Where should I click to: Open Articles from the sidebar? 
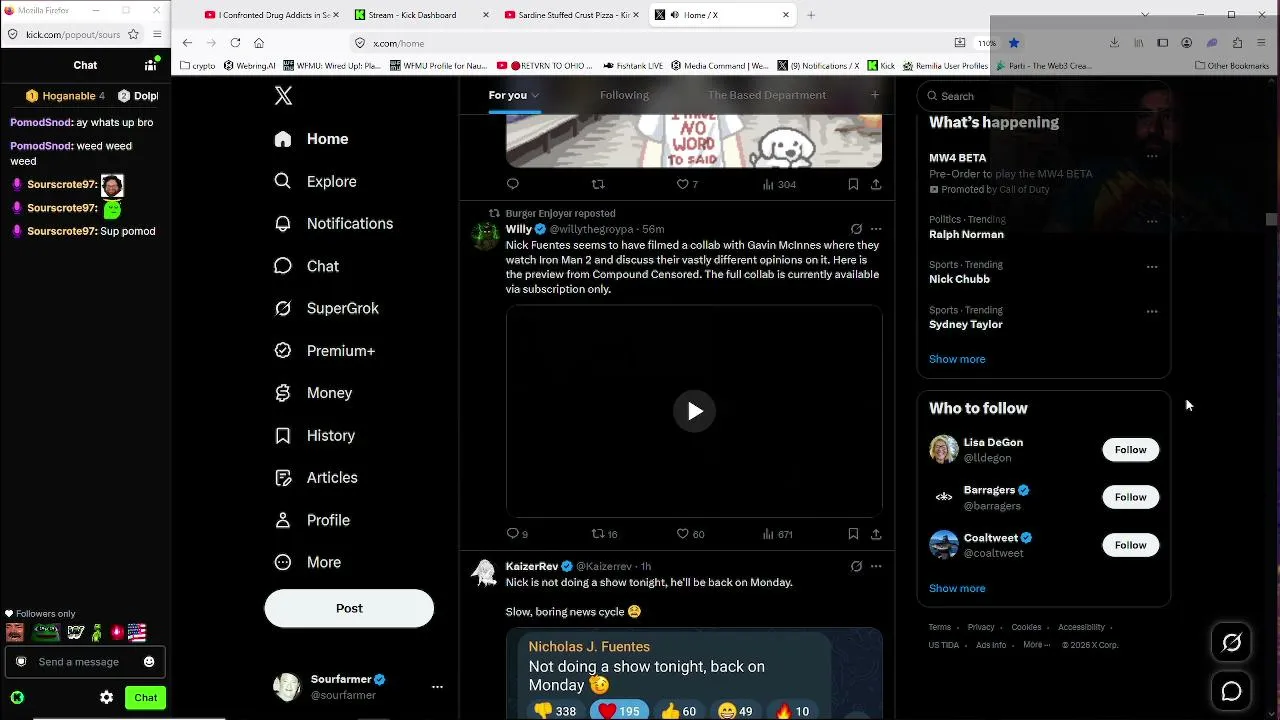tap(316, 478)
